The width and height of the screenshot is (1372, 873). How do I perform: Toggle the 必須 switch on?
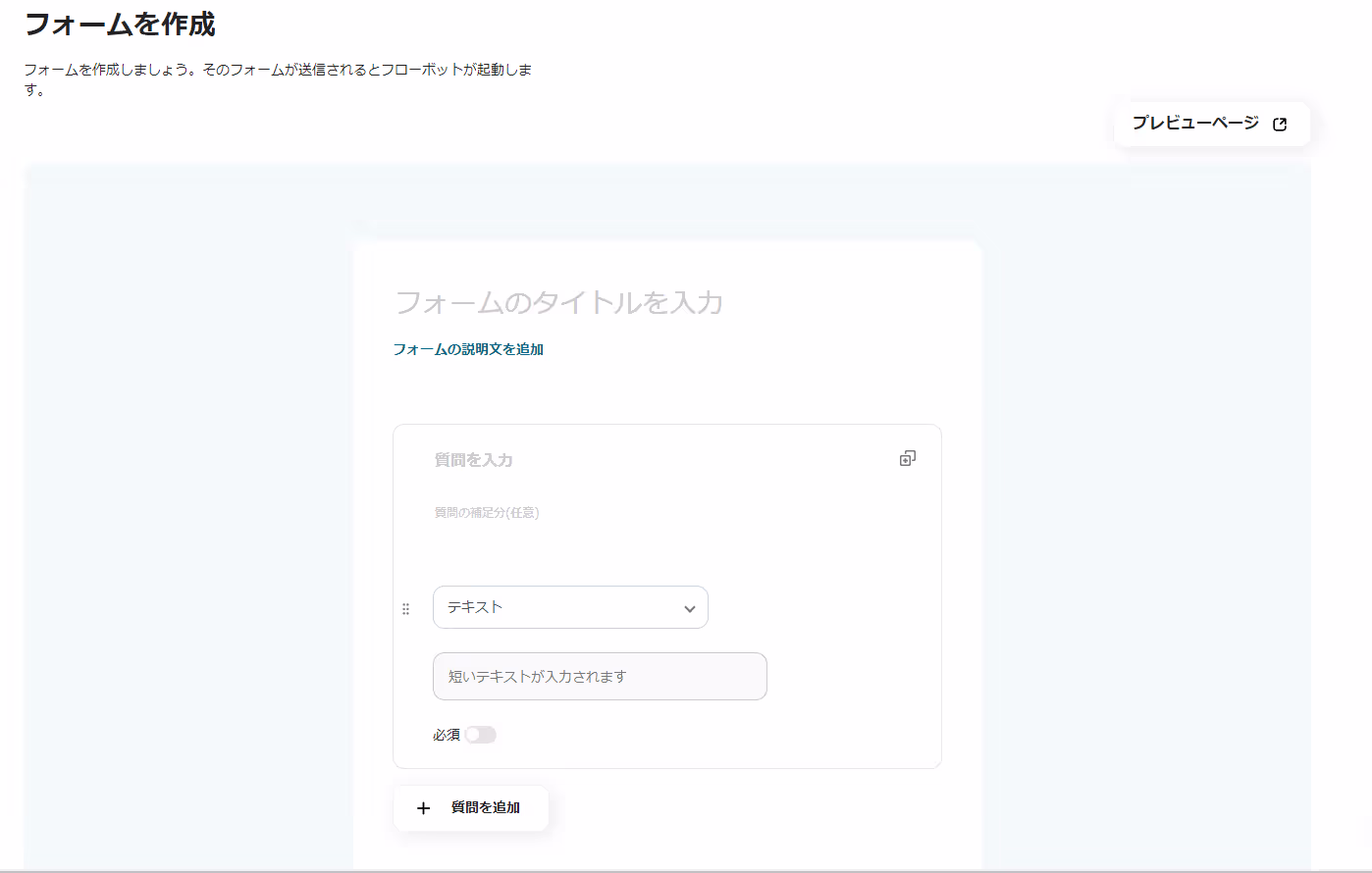(481, 735)
